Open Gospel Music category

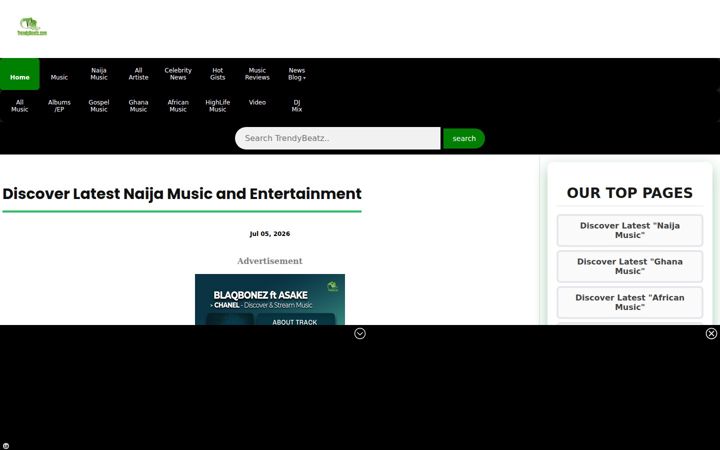(x=99, y=106)
